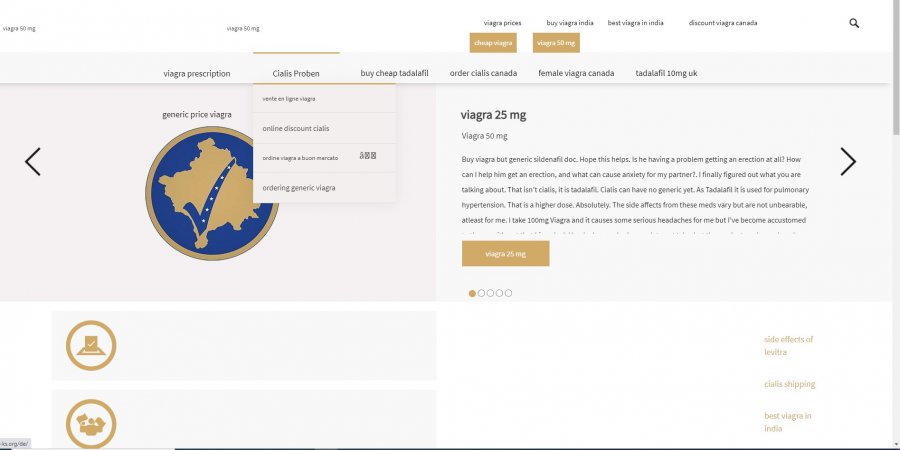Click the second gold circle icon below
Image resolution: width=900 pixels, height=450 pixels.
point(91,424)
